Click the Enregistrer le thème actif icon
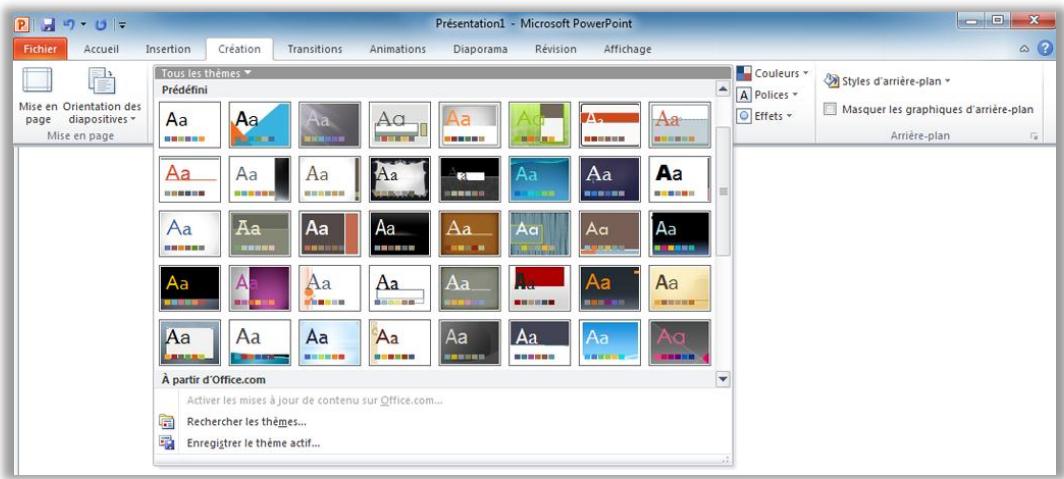Viewport: 1064px width, 479px height. point(166,442)
